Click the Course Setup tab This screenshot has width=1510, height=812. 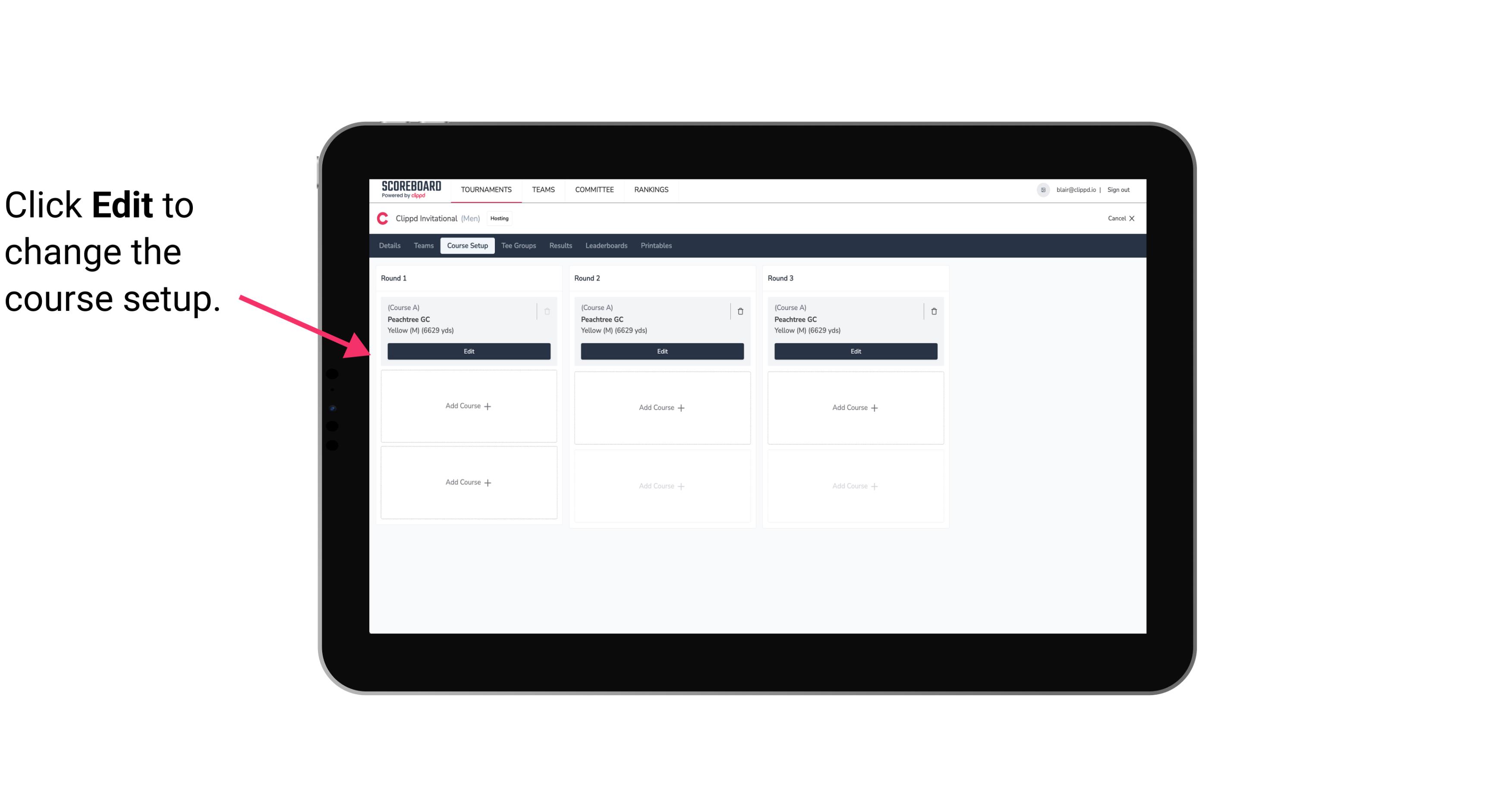[467, 245]
